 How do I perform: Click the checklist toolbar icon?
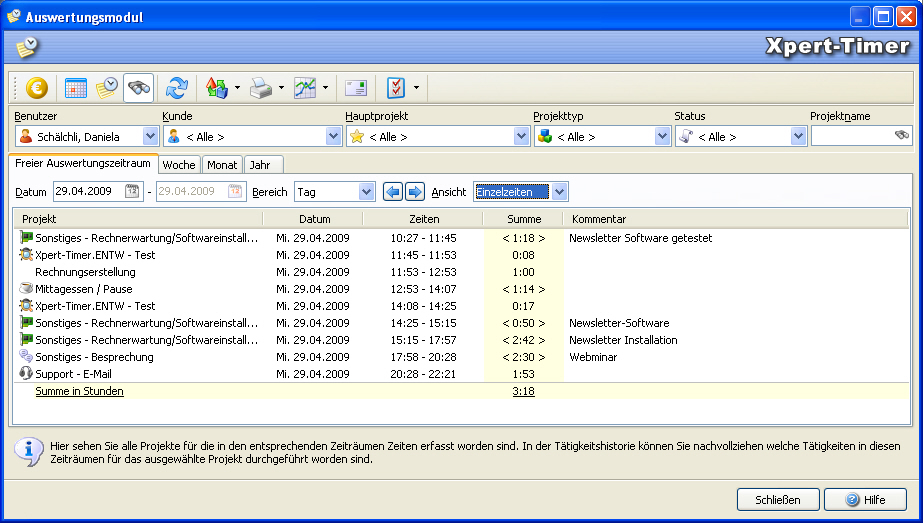[x=396, y=88]
